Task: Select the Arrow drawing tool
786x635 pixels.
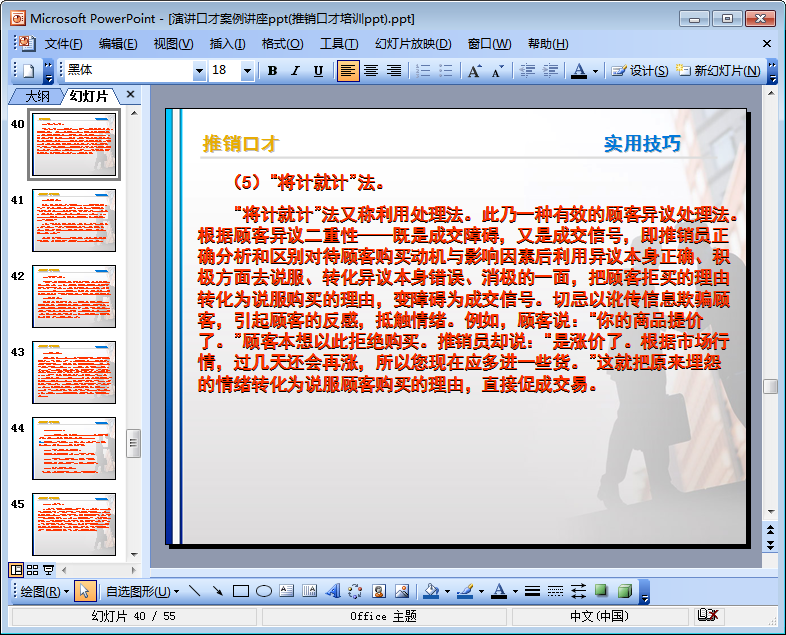Action: [x=218, y=591]
